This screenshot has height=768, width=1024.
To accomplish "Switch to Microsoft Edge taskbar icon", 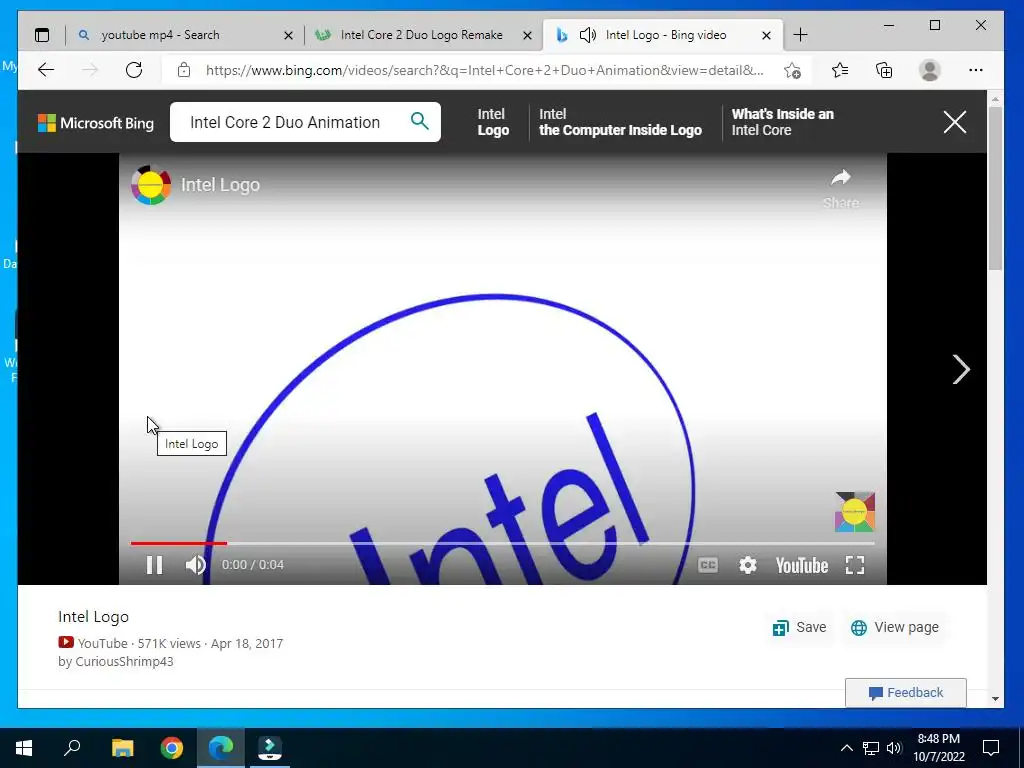I will pyautogui.click(x=221, y=748).
